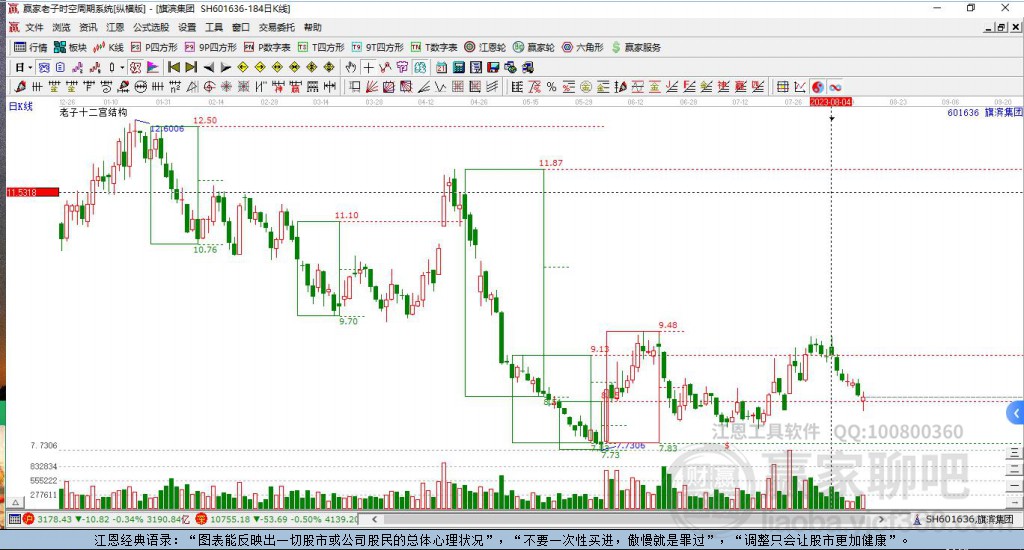Open the 设置 menu
This screenshot has width=1024, height=550.
click(x=187, y=27)
